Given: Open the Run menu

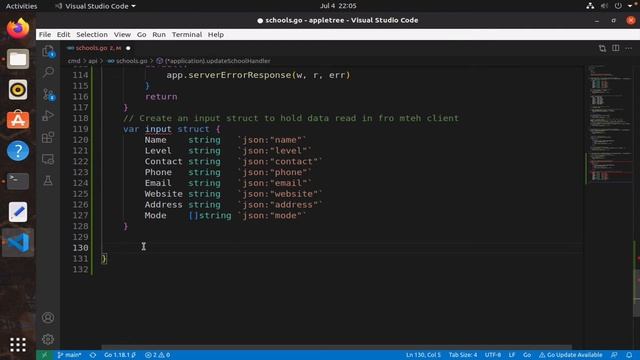Looking at the screenshot, I should [159, 35].
